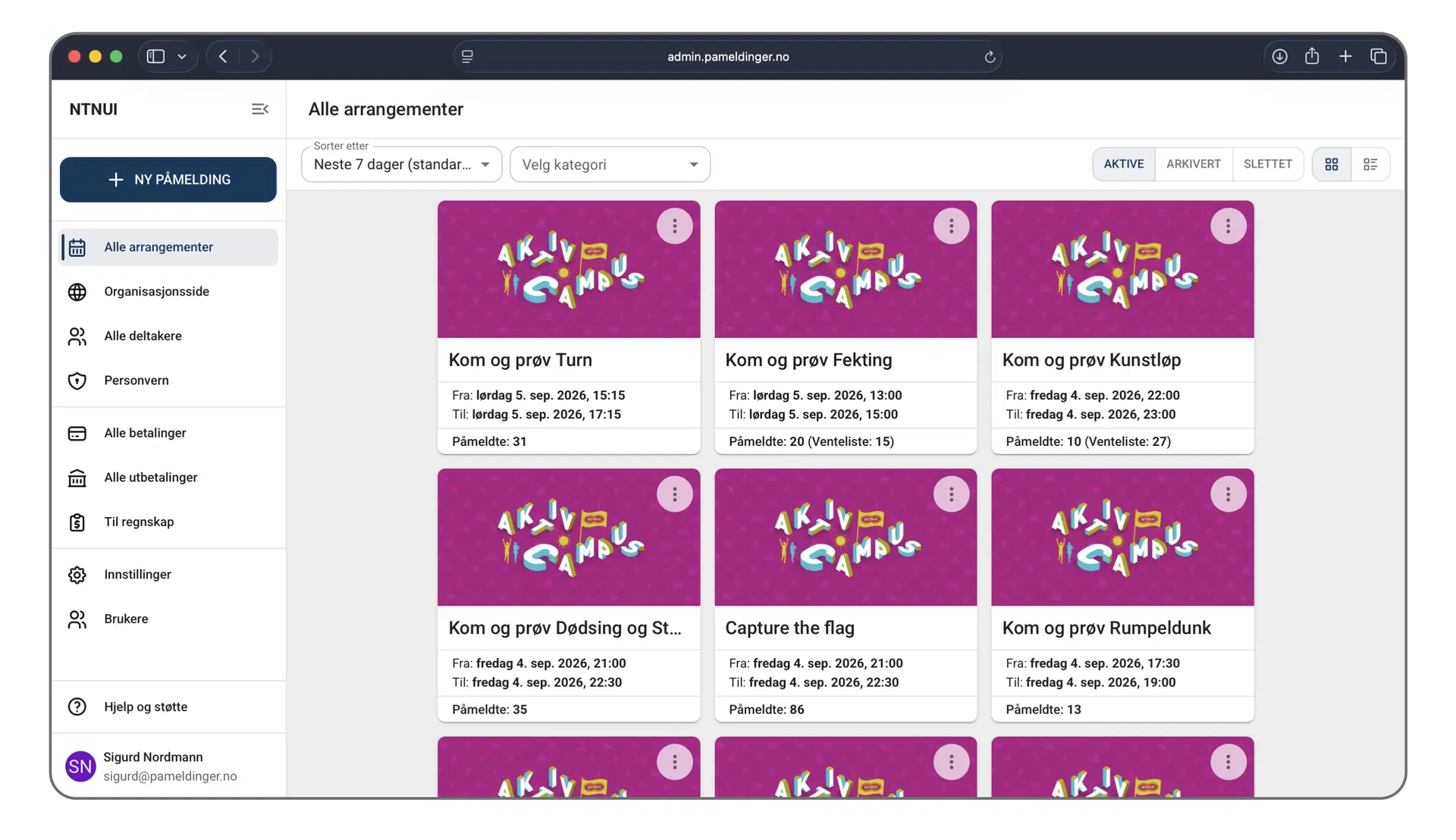Collapse the NTNUI sidebar menu icon

tap(260, 109)
